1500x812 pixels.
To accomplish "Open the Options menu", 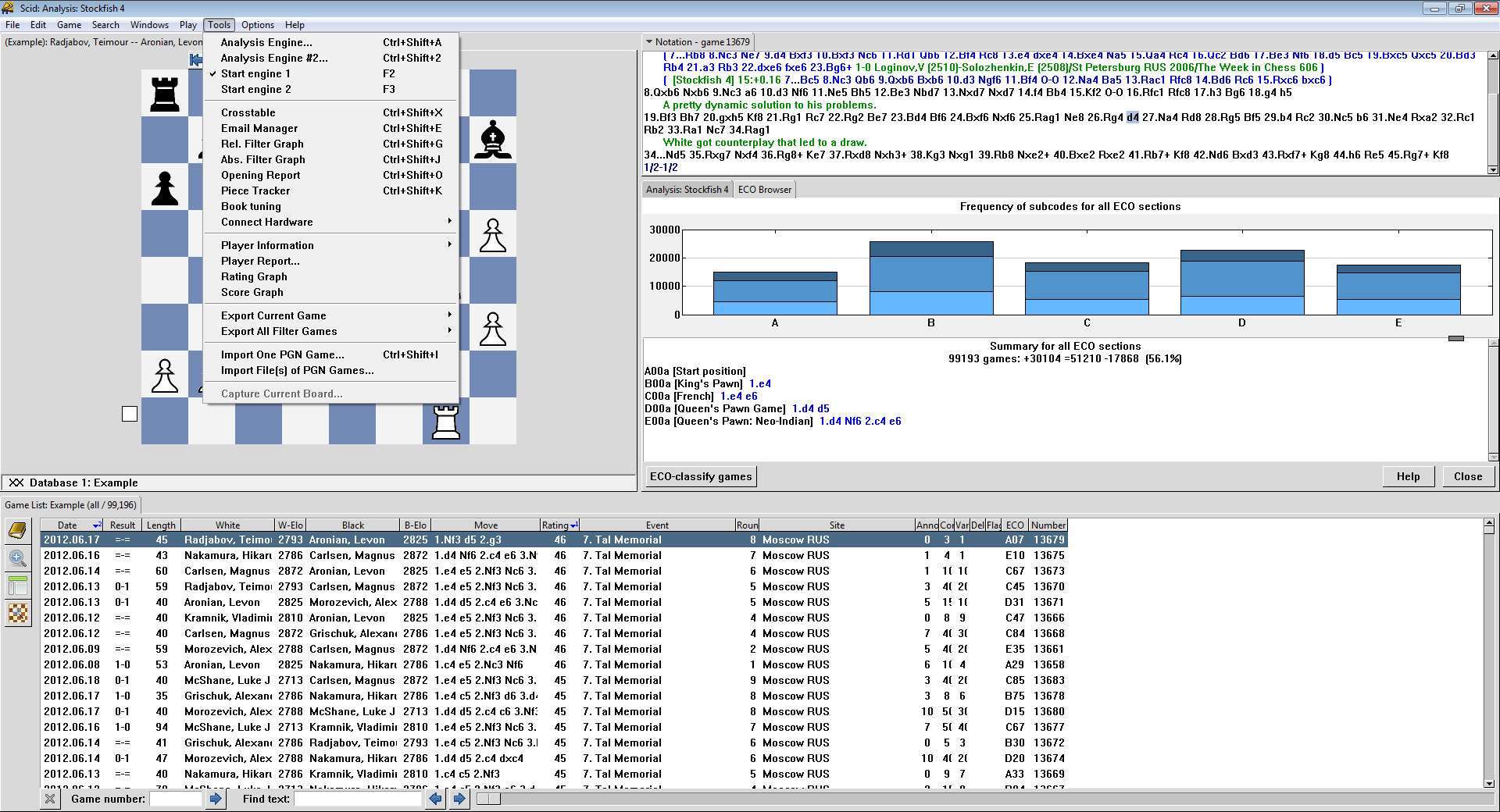I will point(257,24).
